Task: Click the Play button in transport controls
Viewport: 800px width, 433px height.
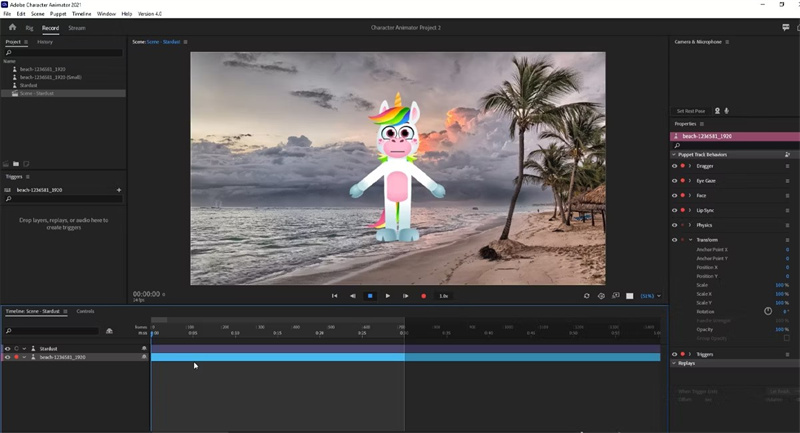Action: (x=388, y=296)
